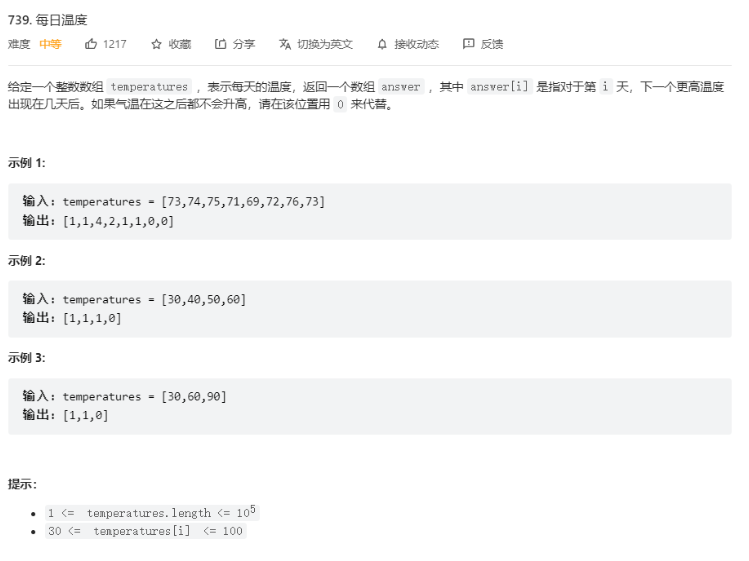Click the 难度 label
This screenshot has width=749, height=561.
pos(19,44)
